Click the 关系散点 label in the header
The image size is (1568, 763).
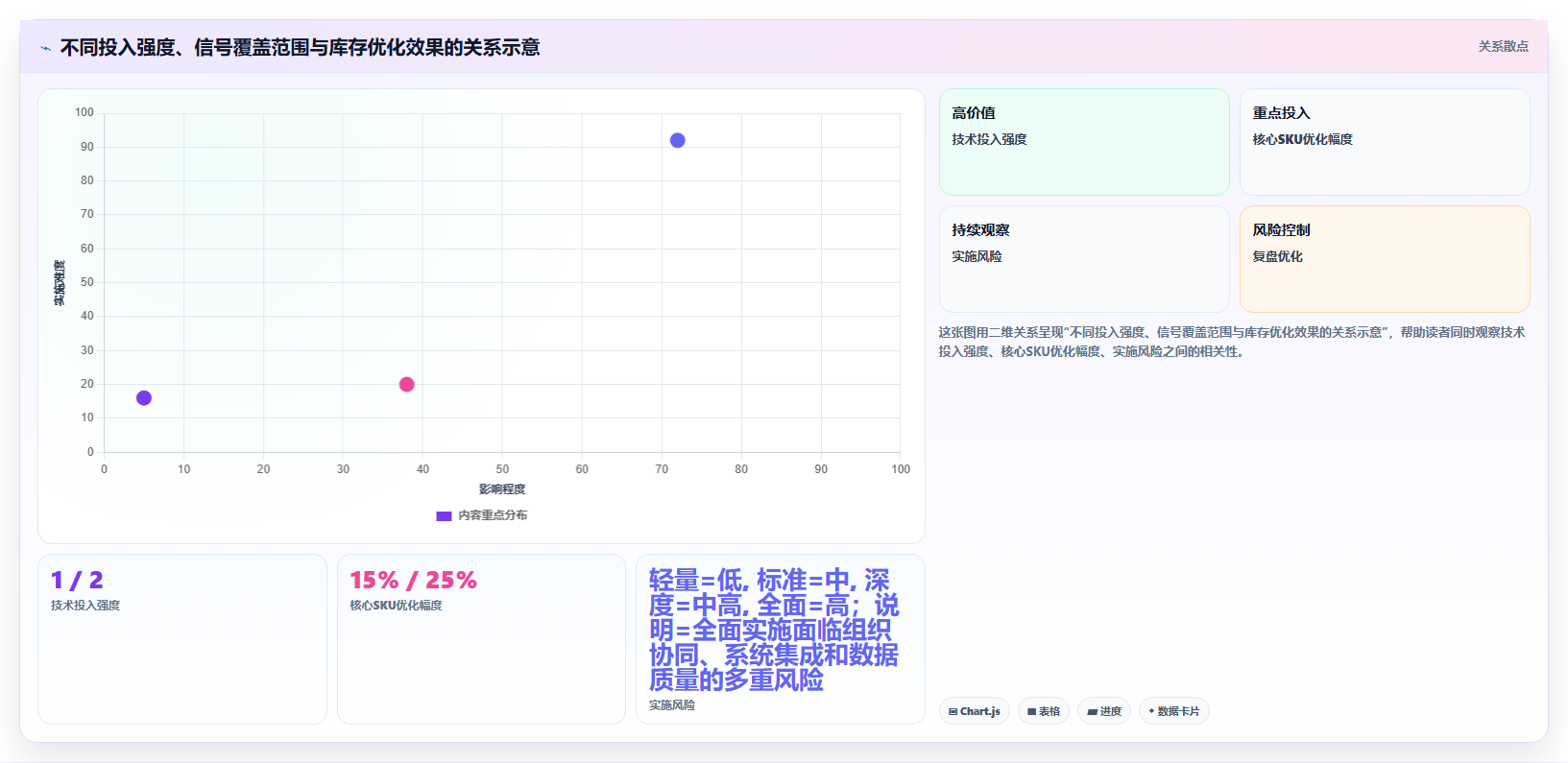pos(1503,46)
